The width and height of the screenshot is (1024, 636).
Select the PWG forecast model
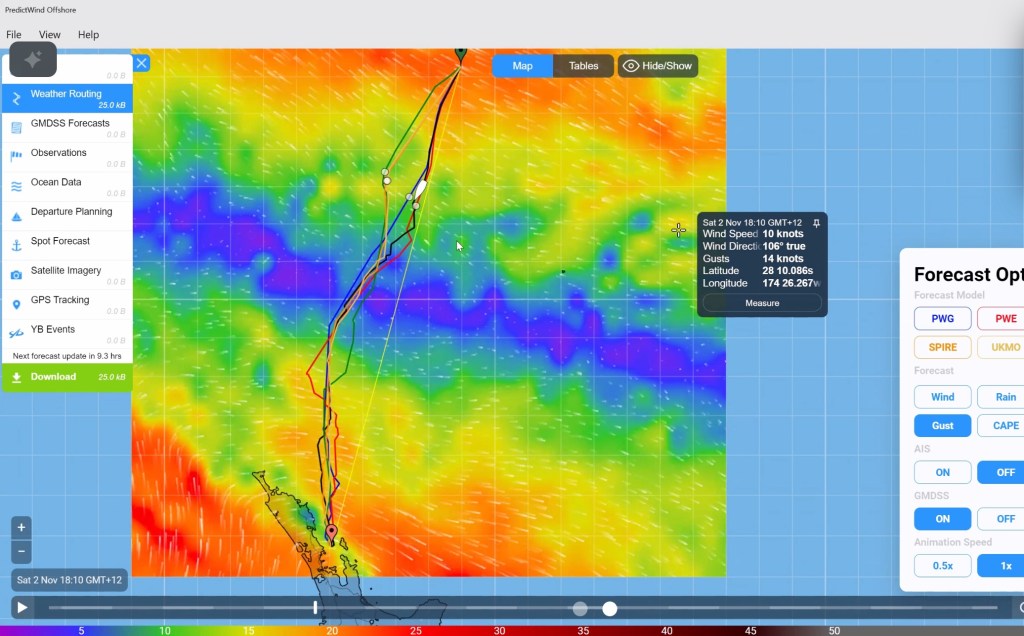coord(942,319)
